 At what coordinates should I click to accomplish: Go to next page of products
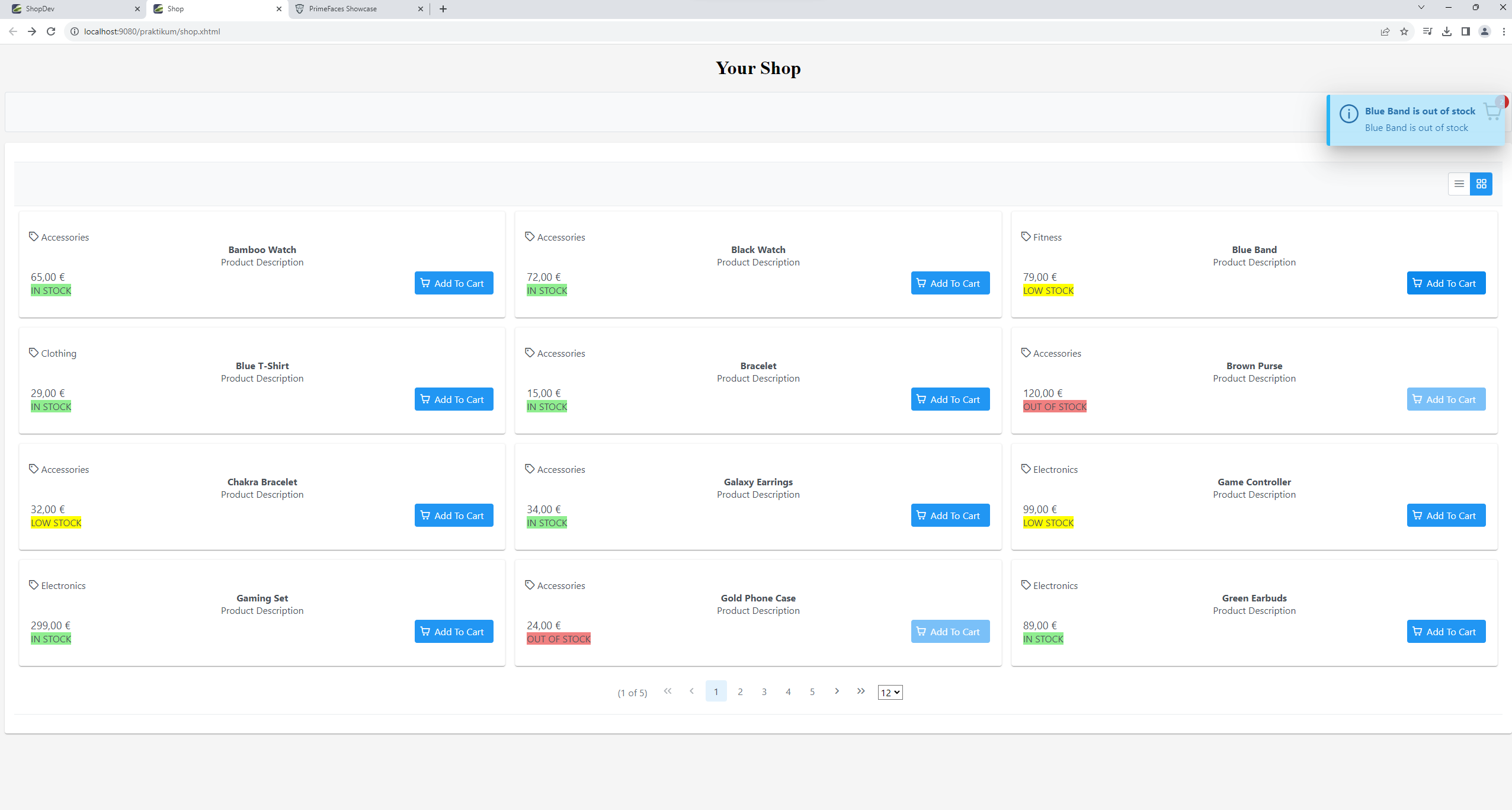[837, 691]
